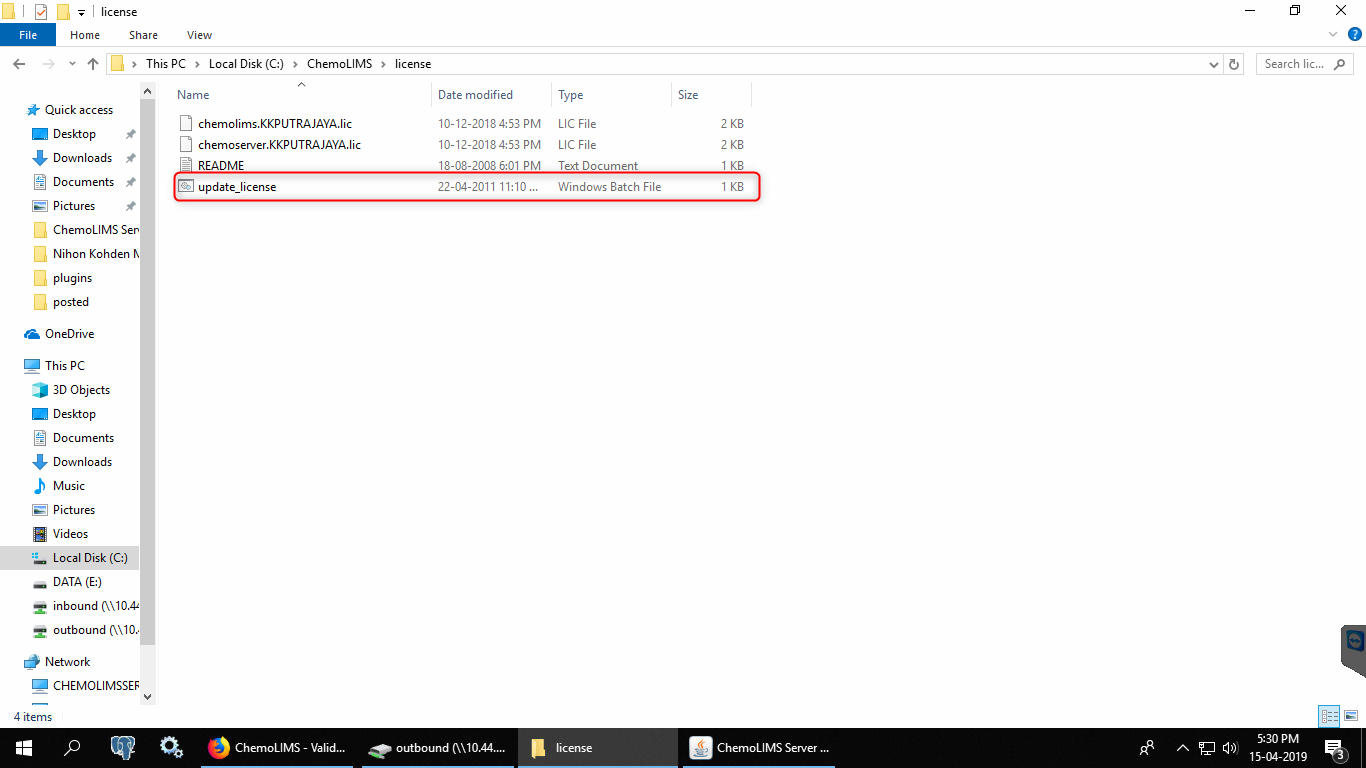
Task: Click the Up one level arrow
Action: click(93, 64)
